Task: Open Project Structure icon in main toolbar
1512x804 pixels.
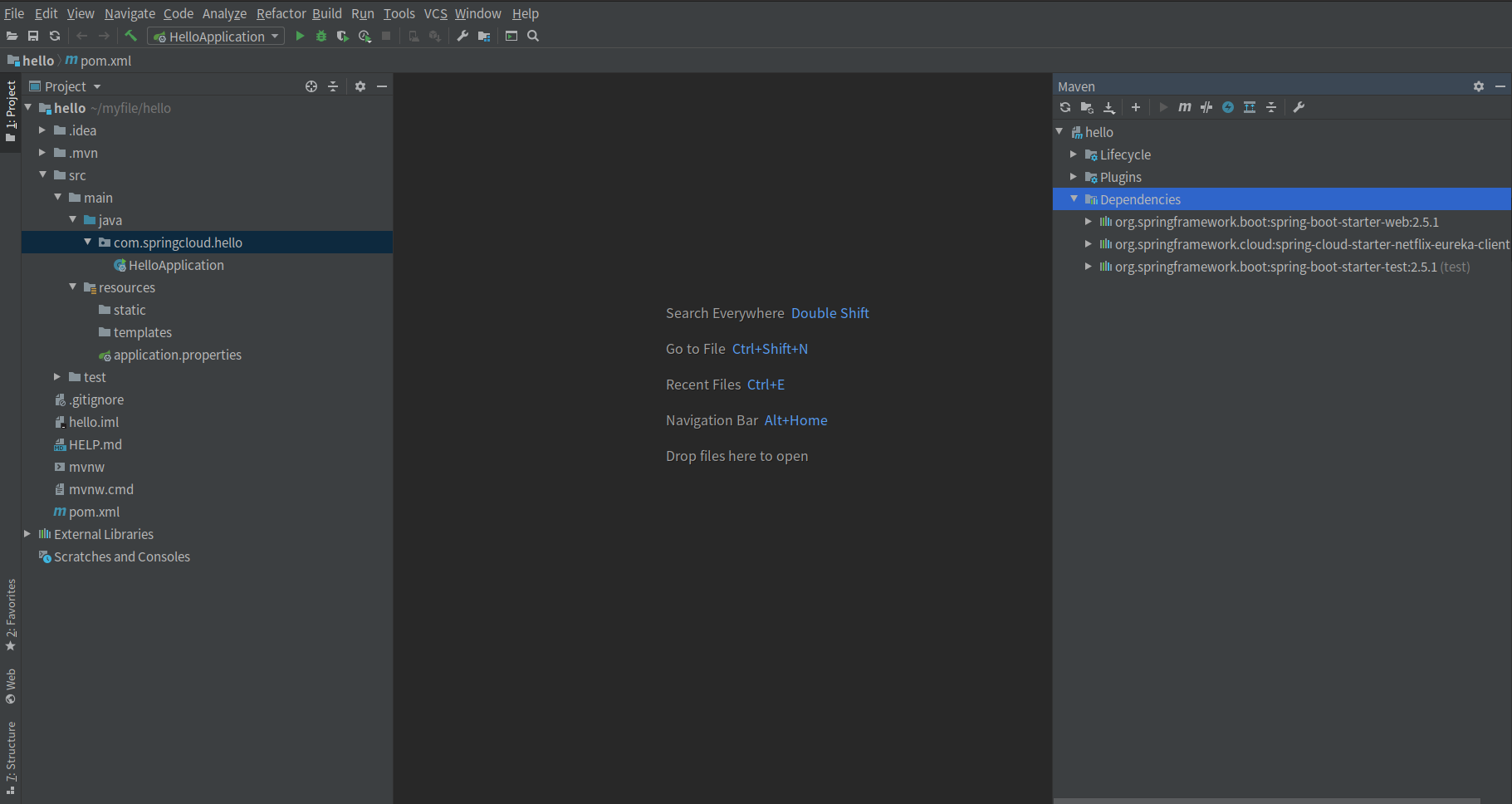Action: (484, 37)
